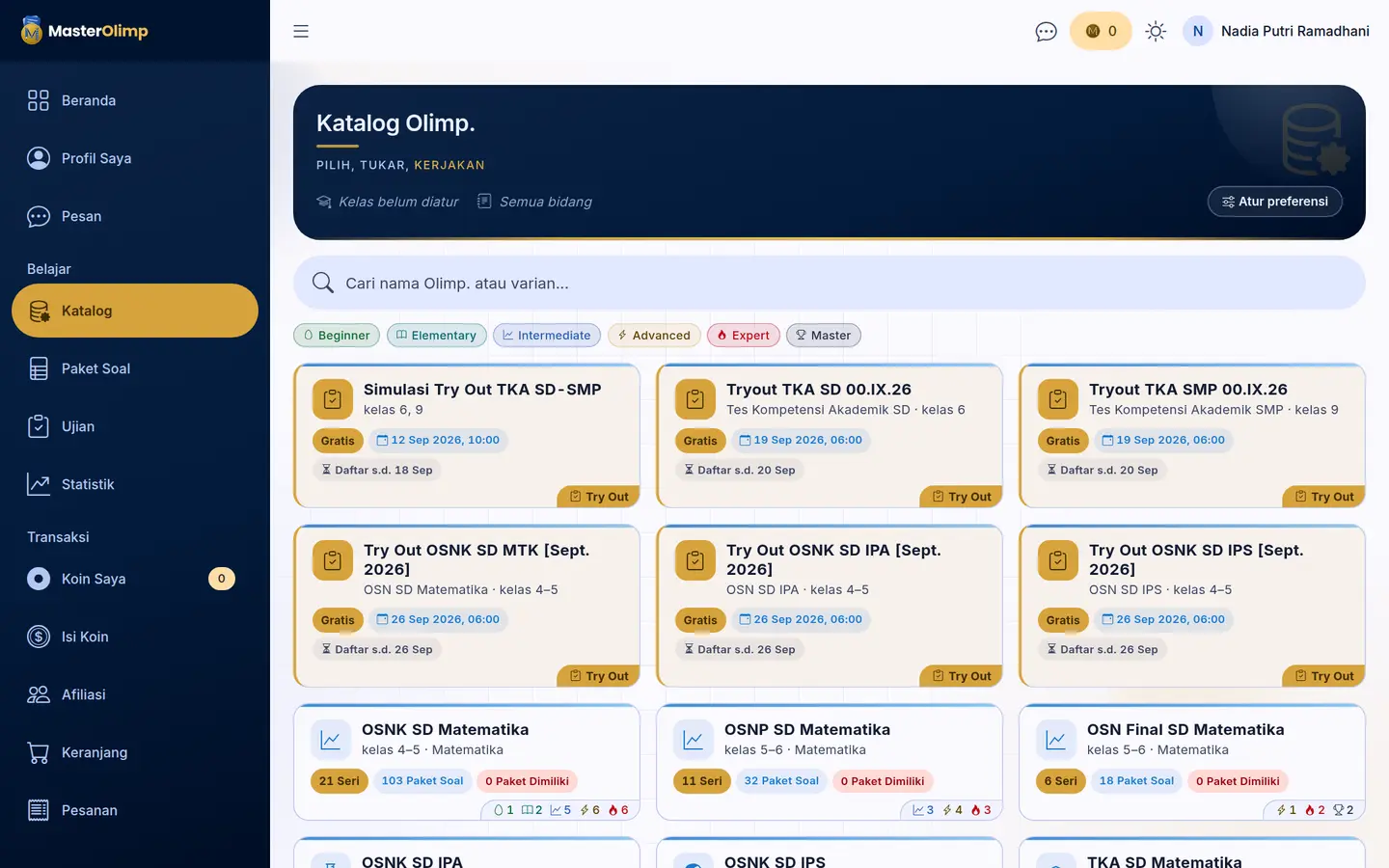Open the chat messages icon in the header

tap(1046, 32)
